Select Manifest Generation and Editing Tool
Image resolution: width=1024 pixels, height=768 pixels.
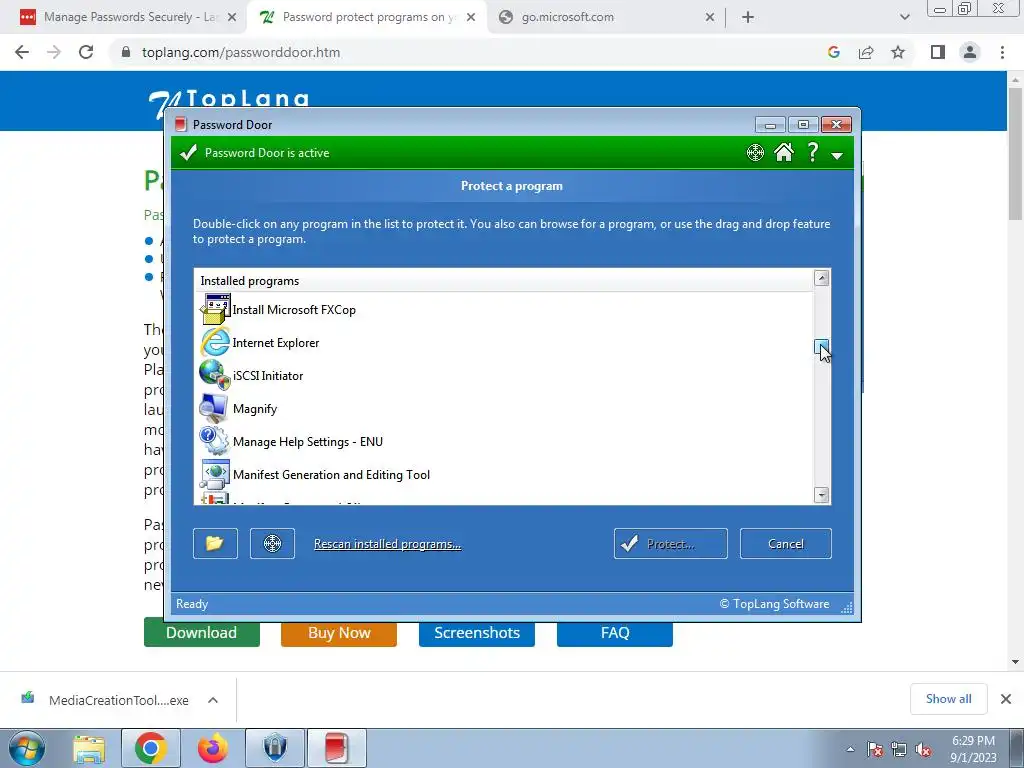click(504, 475)
